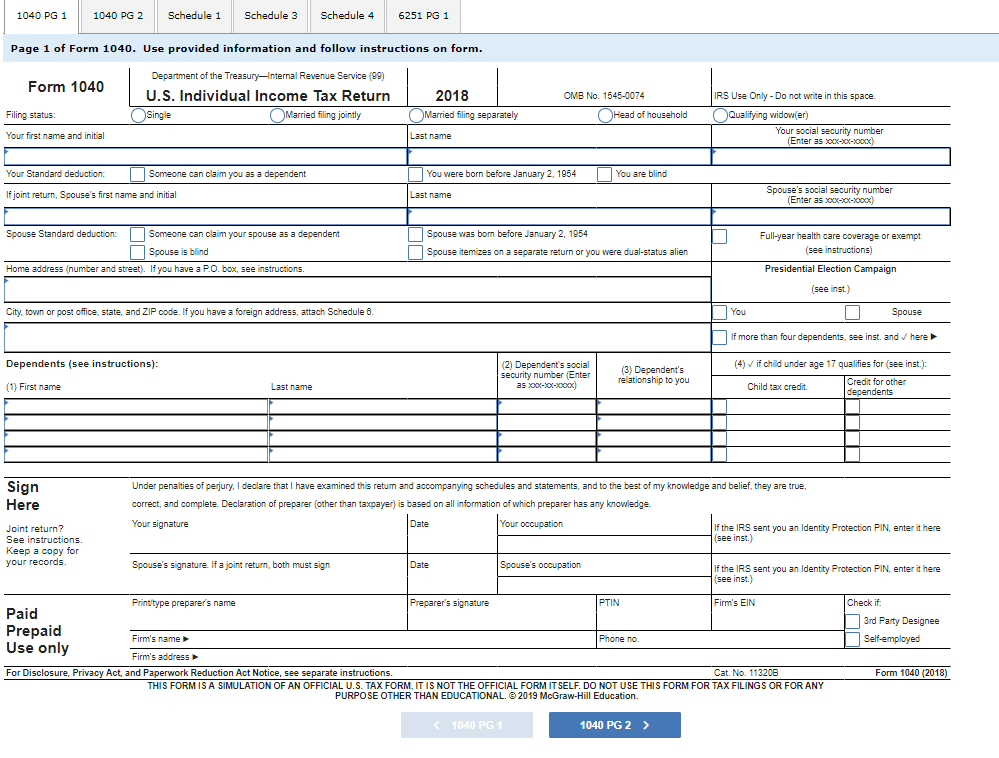Click the 'Your first name and initial' field
This screenshot has height=758, width=999.
click(206, 157)
